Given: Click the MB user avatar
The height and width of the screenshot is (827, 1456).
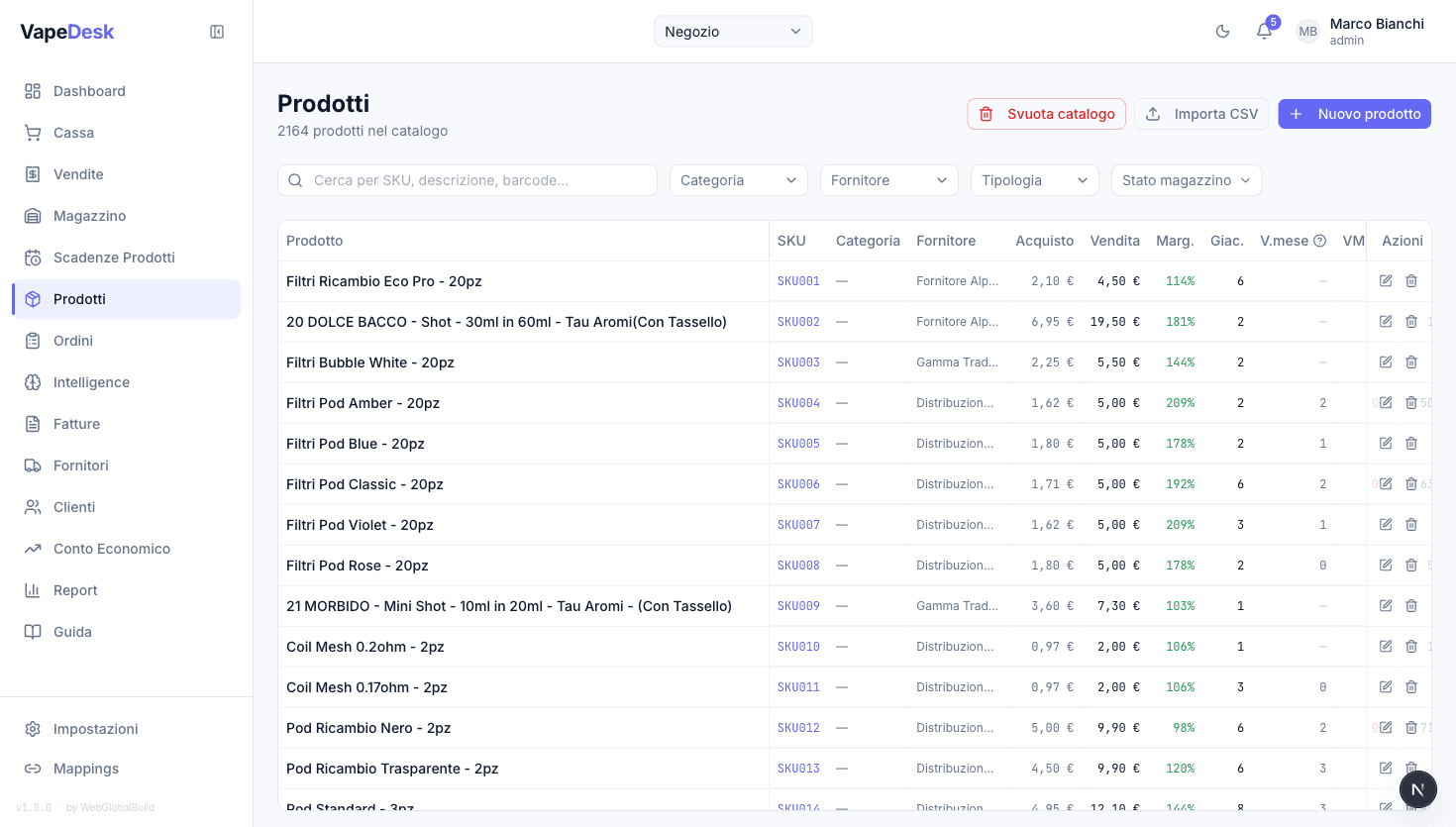Looking at the screenshot, I should point(1307,32).
